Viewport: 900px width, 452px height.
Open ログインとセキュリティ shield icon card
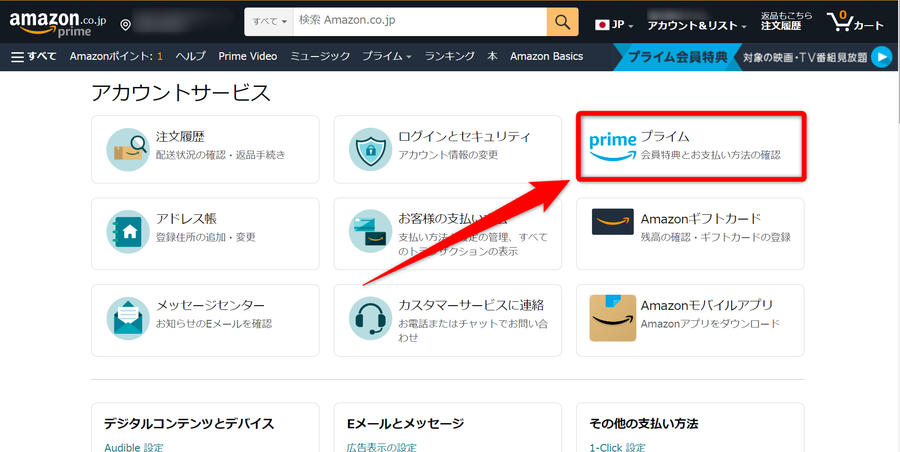447,149
